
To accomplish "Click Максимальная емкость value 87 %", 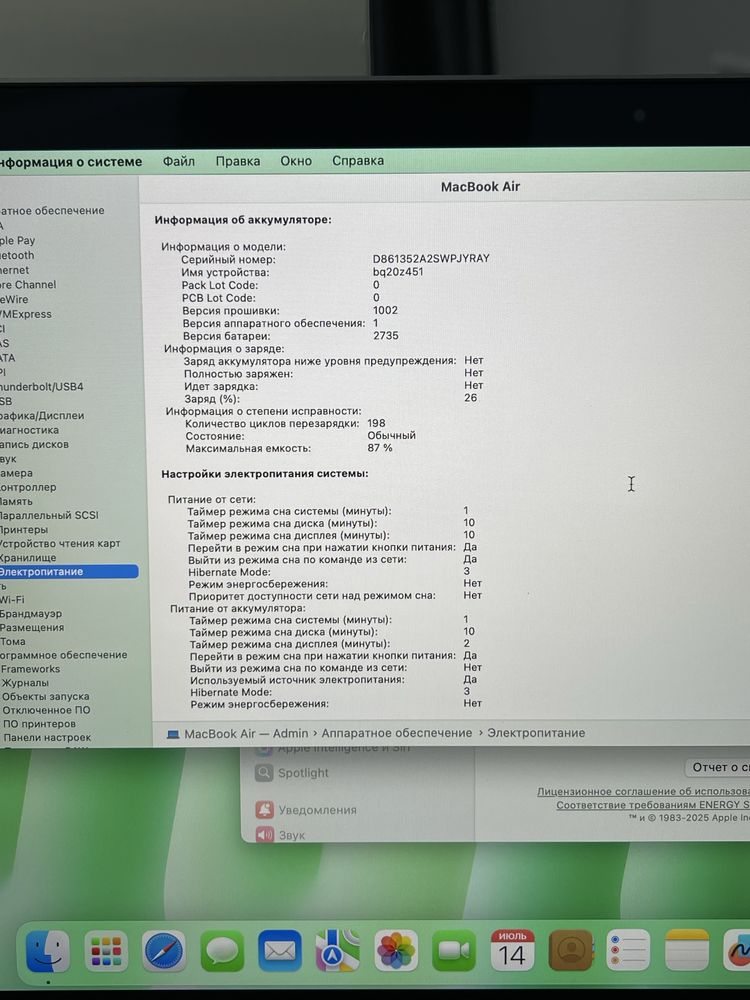I will tap(380, 448).
